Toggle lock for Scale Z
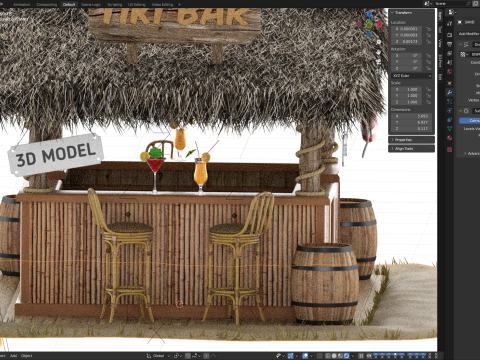 click(428, 102)
